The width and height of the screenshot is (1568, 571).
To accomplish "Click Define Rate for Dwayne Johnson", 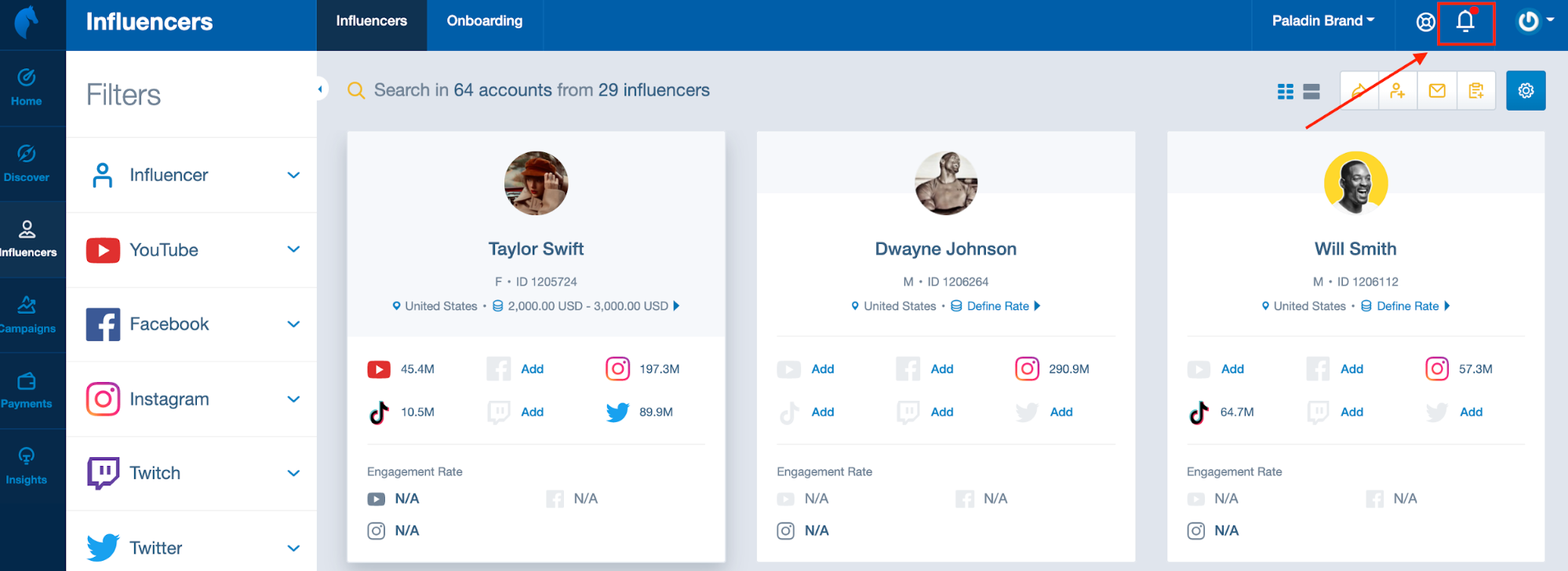I will point(996,306).
